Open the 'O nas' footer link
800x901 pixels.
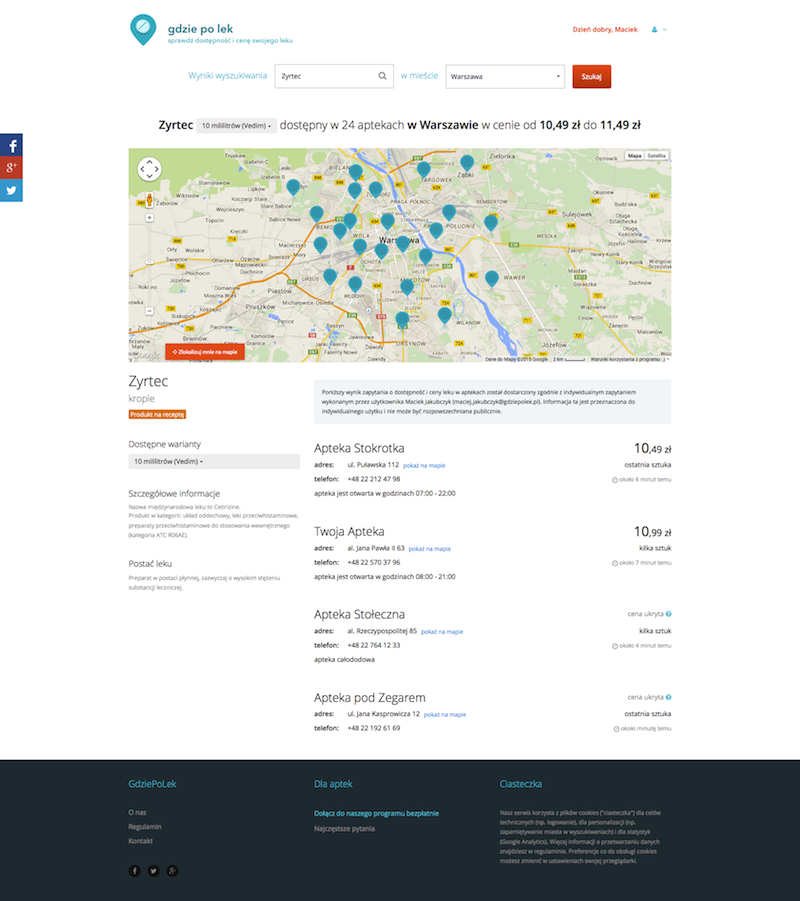pos(137,813)
